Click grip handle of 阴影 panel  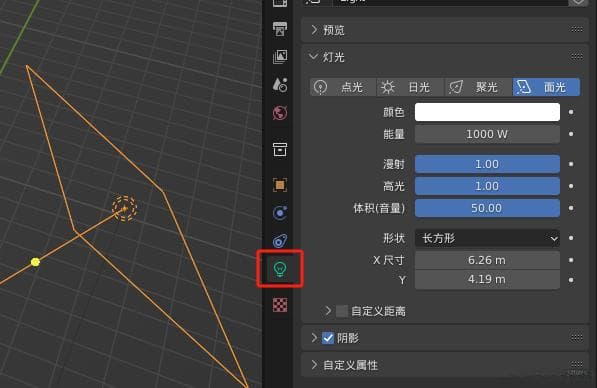tap(577, 337)
